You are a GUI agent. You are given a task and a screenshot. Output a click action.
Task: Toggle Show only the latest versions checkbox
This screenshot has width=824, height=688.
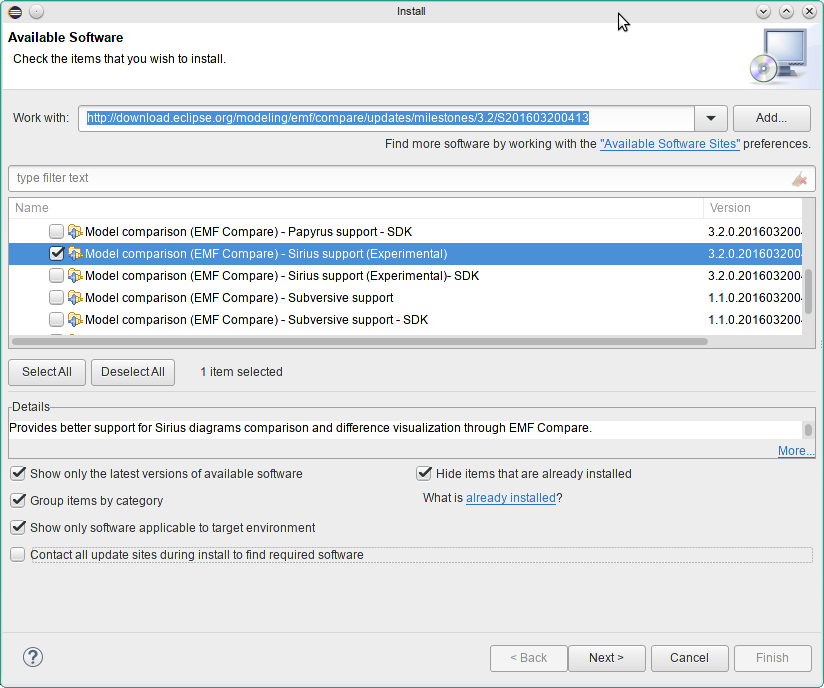click(18, 474)
